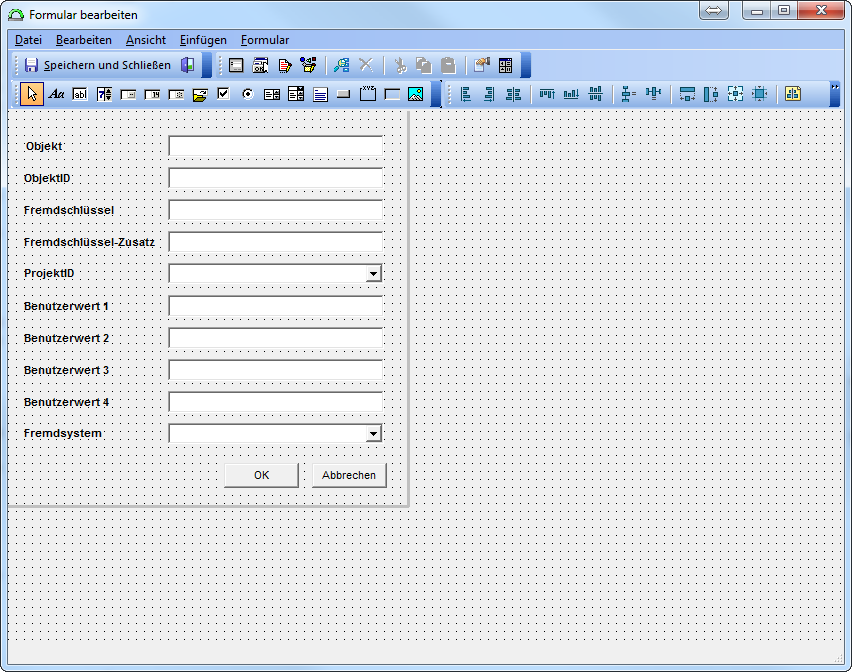Select the grey push button tool
This screenshot has width=852, height=672.
tap(343, 94)
